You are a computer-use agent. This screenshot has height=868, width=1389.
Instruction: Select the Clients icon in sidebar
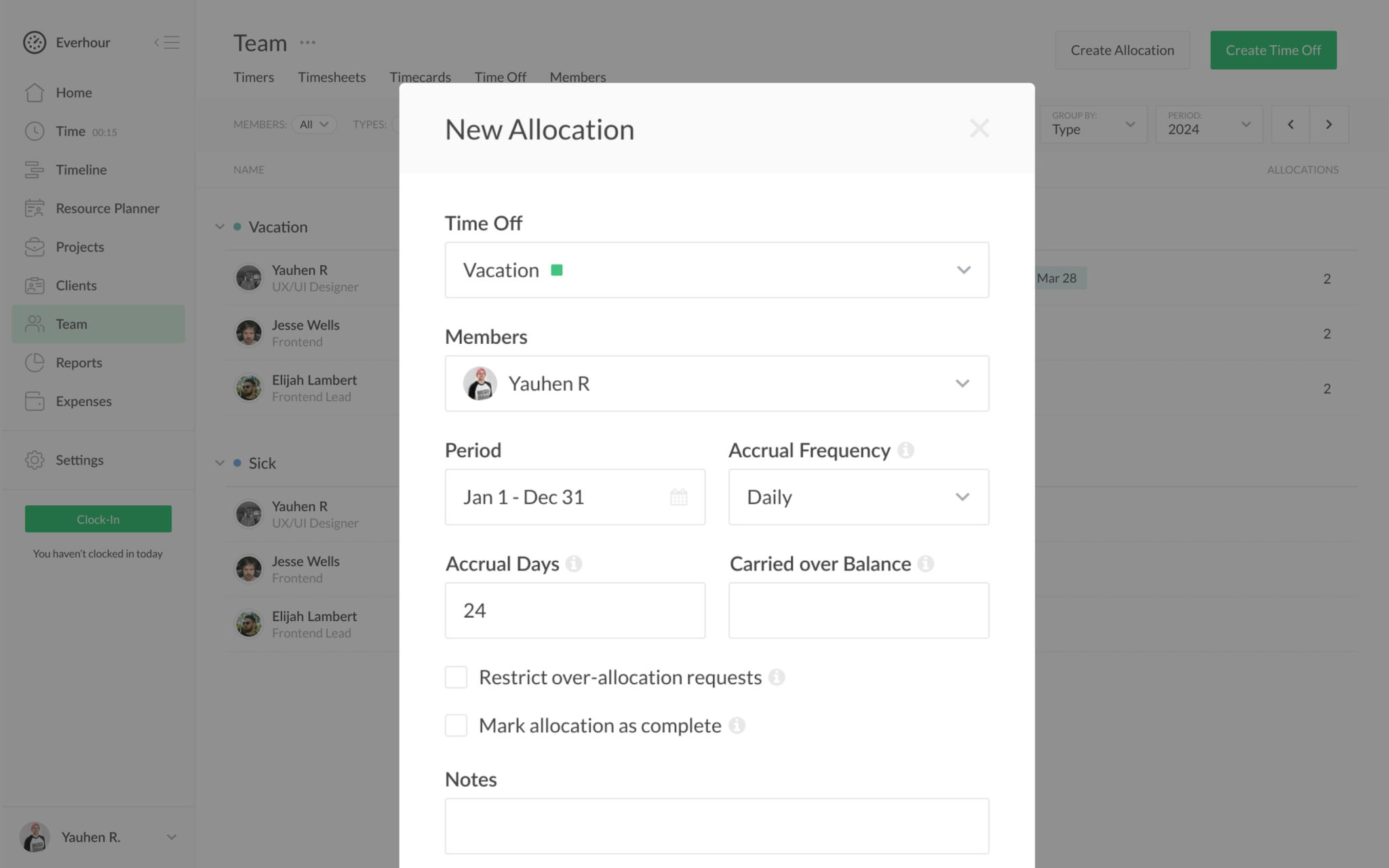[x=34, y=285]
